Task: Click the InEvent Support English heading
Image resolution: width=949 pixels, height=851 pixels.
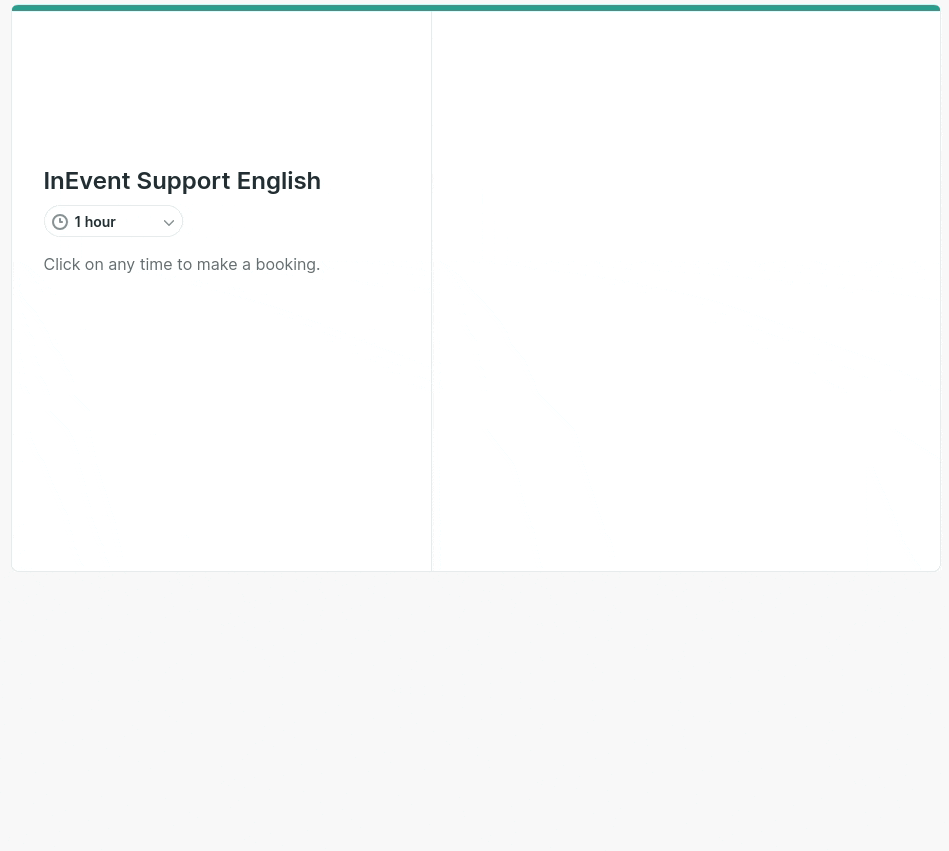Action: click(182, 181)
